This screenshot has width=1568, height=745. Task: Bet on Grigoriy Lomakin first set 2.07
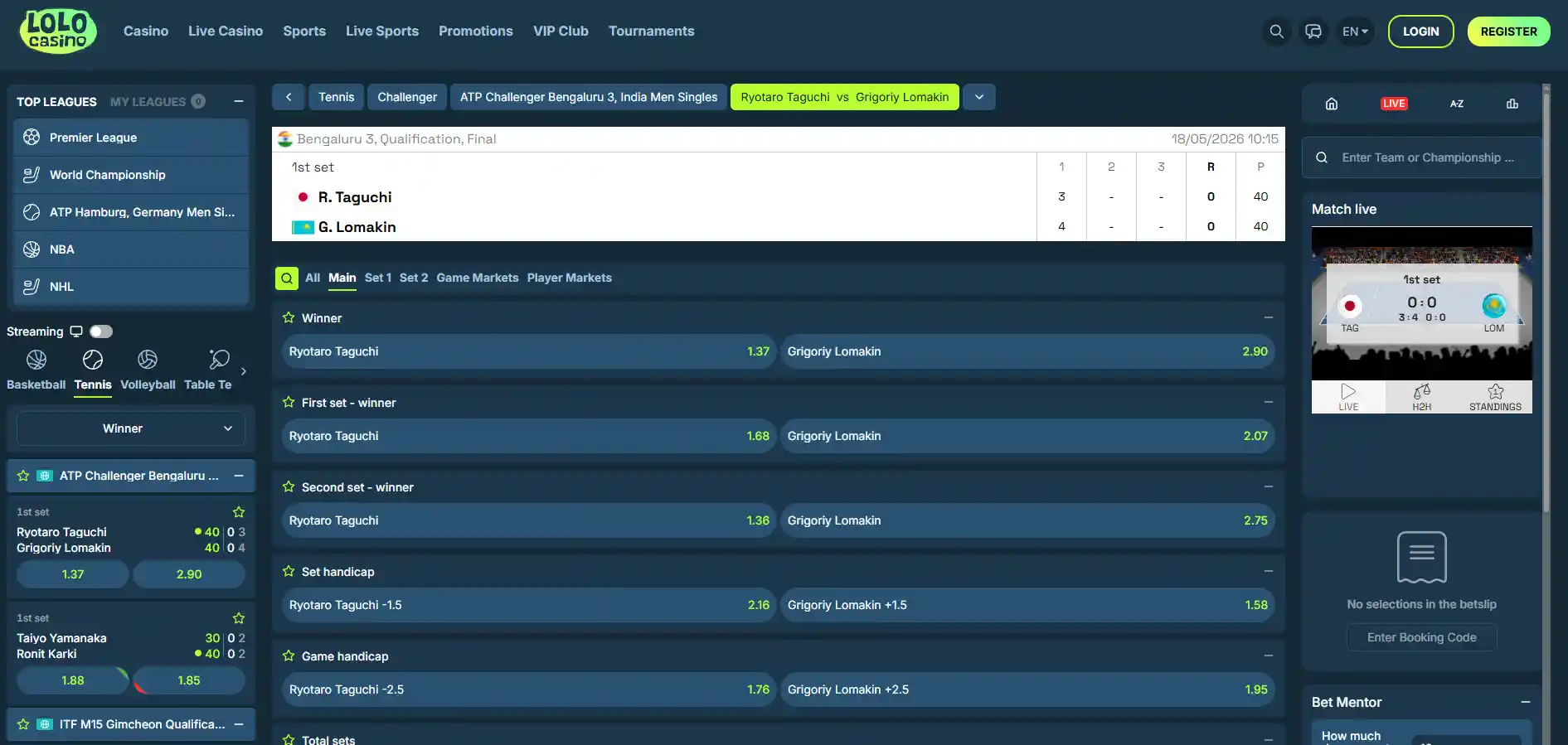pyautogui.click(x=1027, y=436)
